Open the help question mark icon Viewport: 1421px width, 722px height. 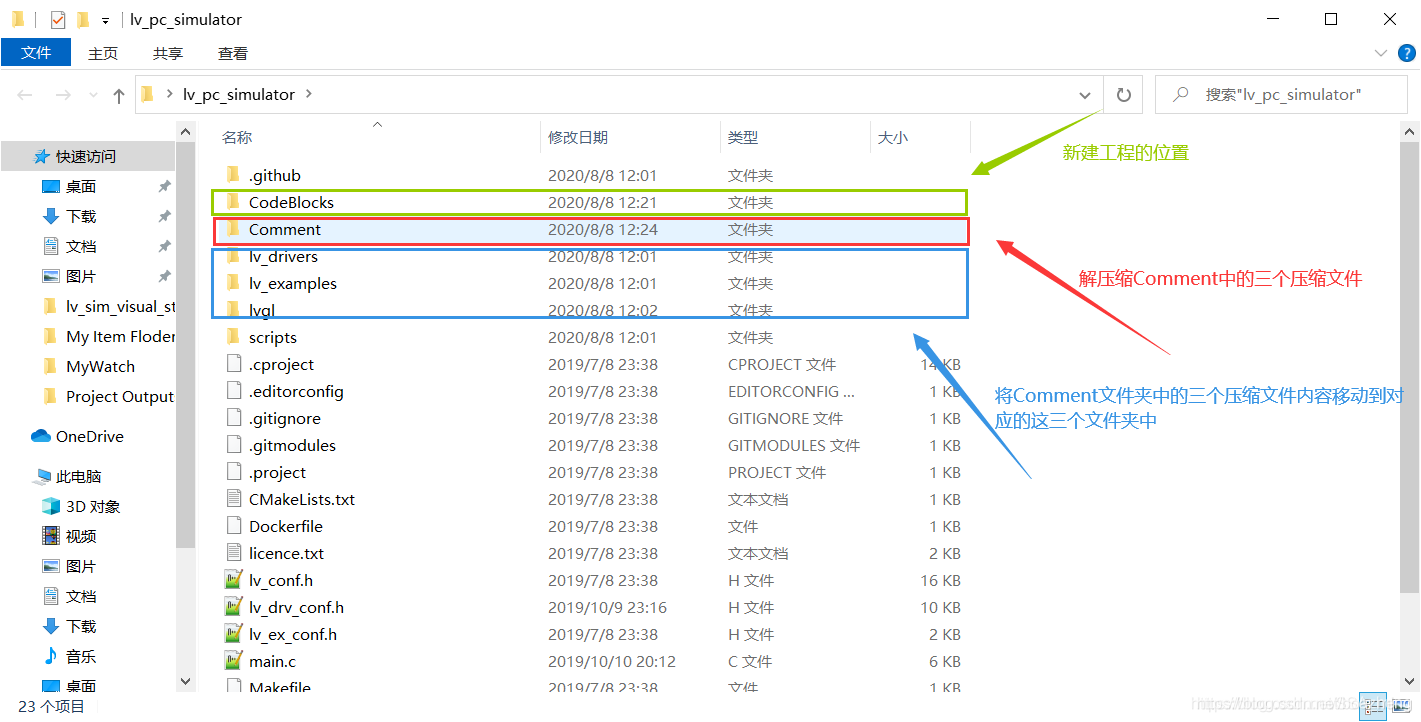point(1407,53)
